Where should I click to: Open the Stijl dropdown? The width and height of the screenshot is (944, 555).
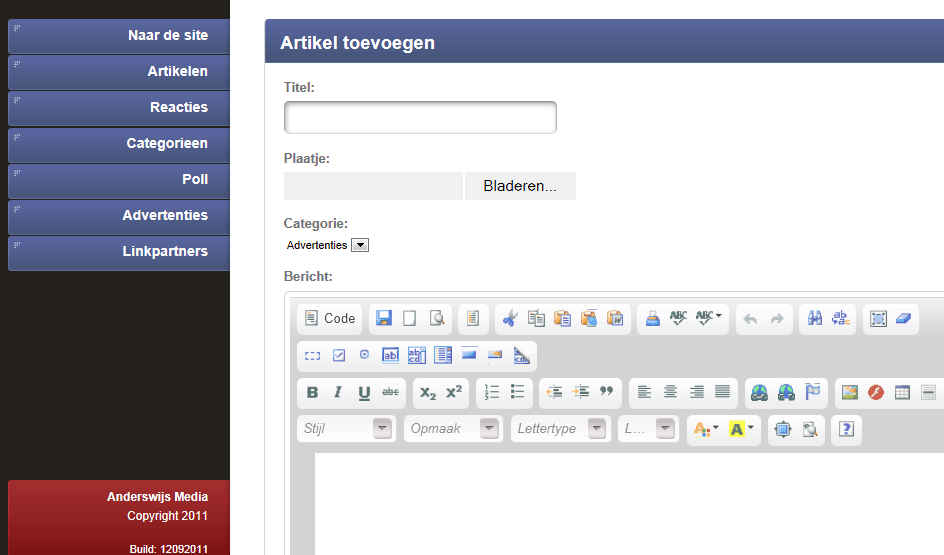[346, 429]
